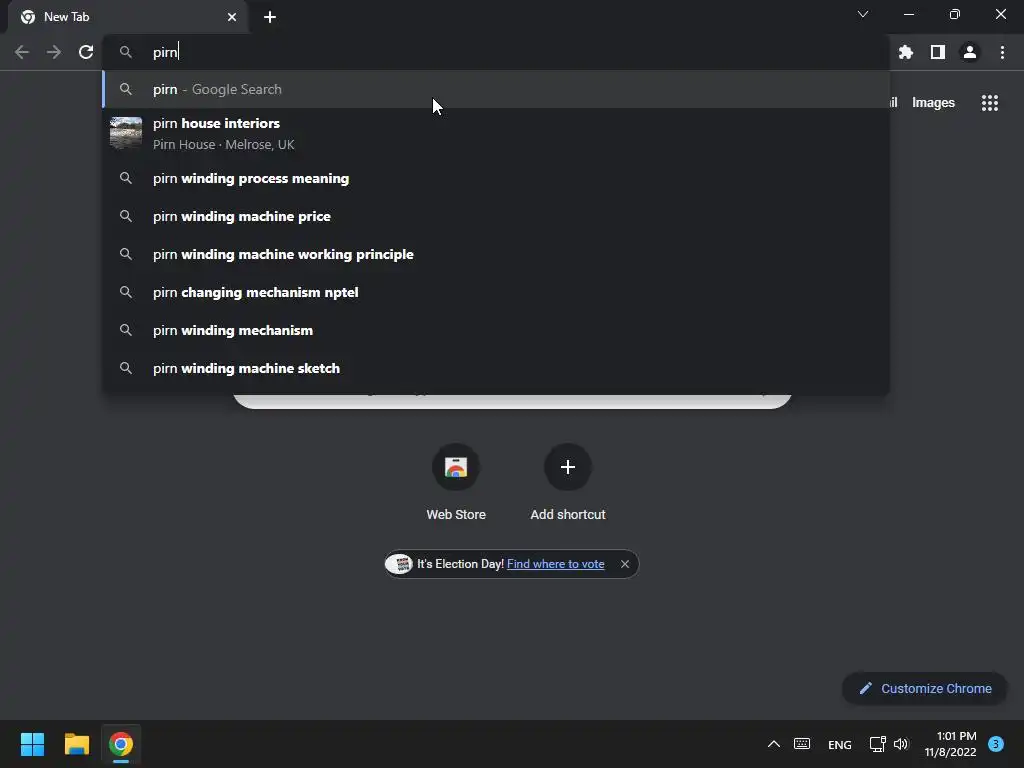Open the Windows Start menu
The height and width of the screenshot is (768, 1024).
(32, 744)
